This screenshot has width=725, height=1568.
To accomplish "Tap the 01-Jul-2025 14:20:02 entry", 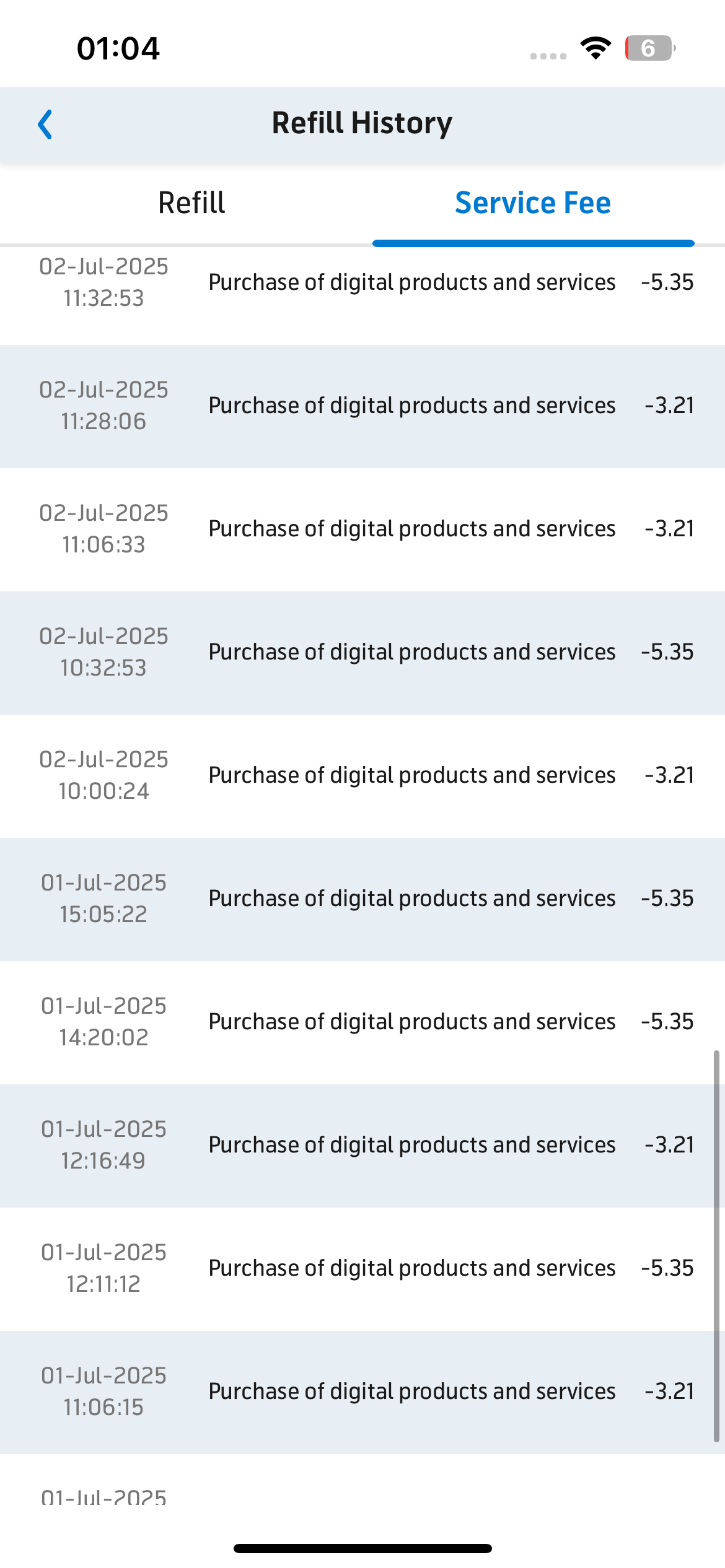I will pos(362,1022).
